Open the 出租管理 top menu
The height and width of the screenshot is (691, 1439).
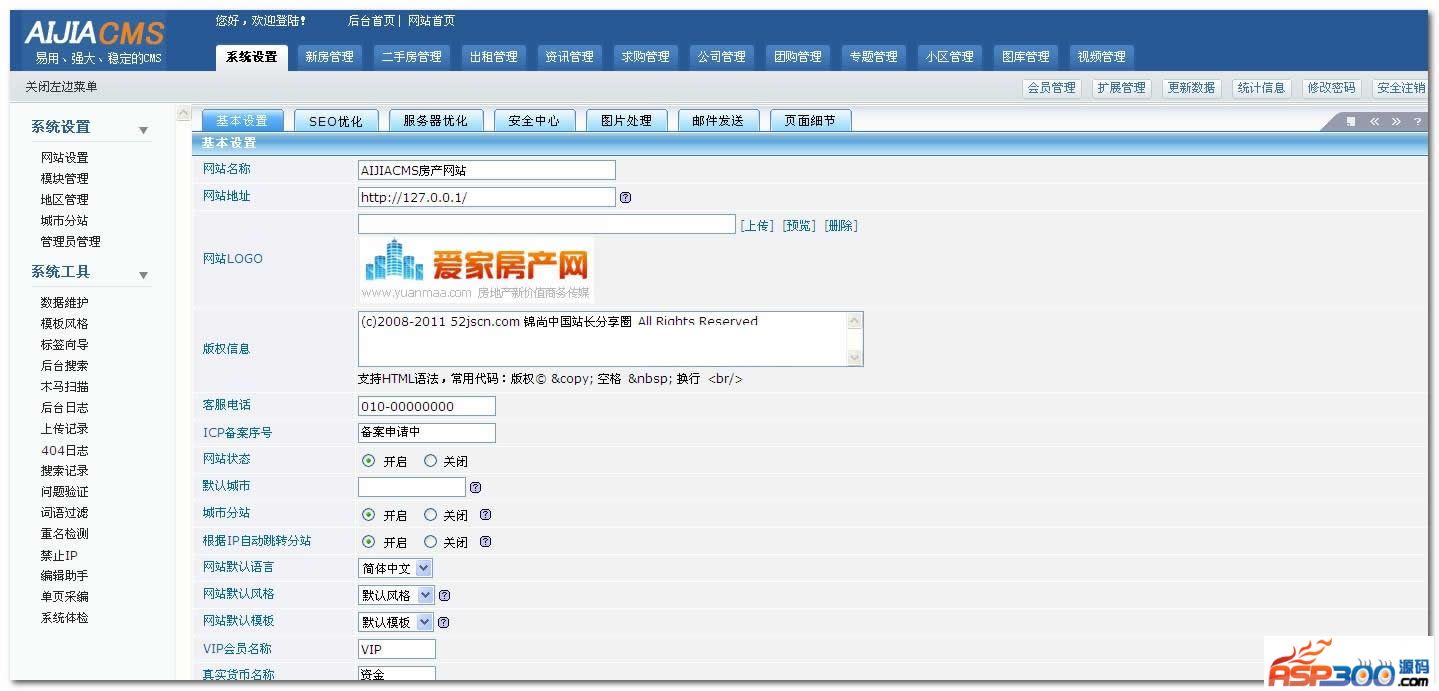click(x=494, y=57)
